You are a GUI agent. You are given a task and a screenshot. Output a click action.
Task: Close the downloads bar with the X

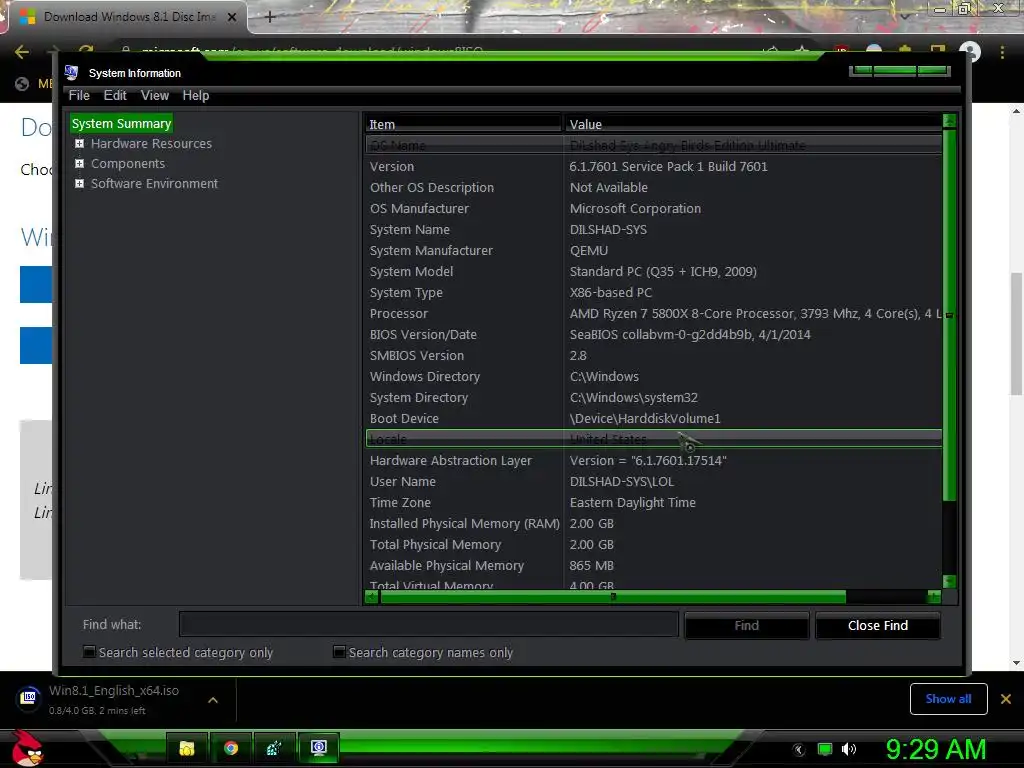(x=1006, y=699)
